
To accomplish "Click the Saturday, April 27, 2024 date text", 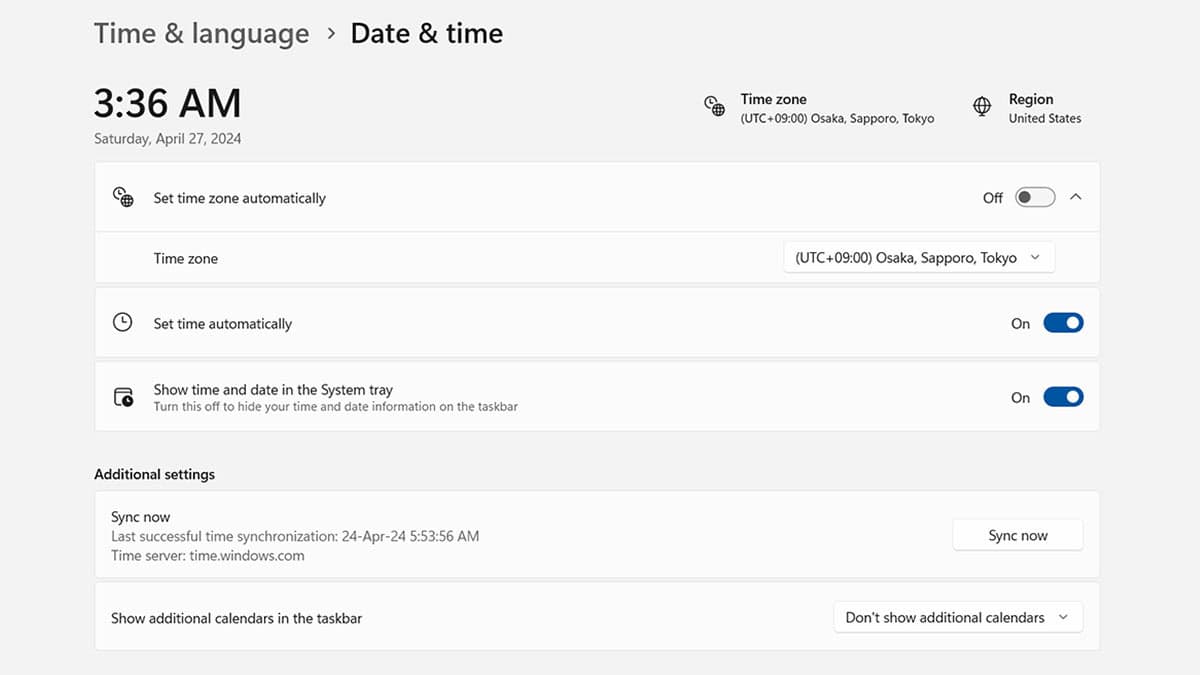I will (167, 139).
